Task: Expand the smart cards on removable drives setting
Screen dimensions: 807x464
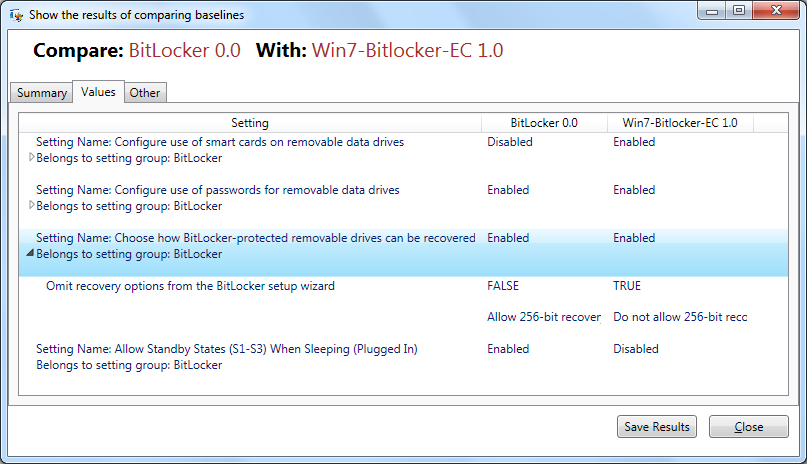Action: coord(31,157)
